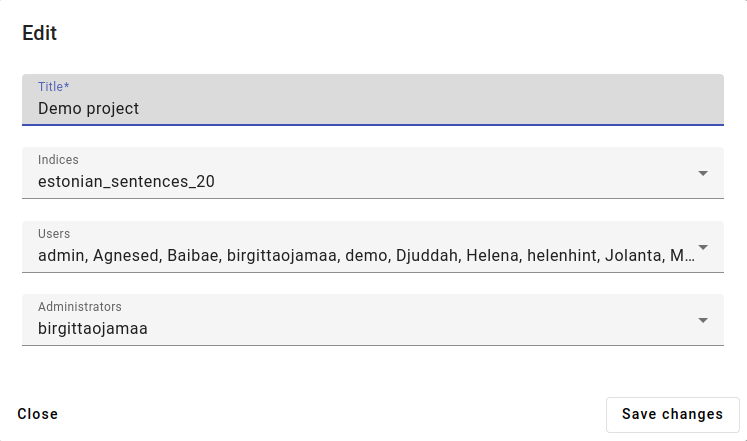
Task: Click the Administrators label text
Action: click(80, 307)
